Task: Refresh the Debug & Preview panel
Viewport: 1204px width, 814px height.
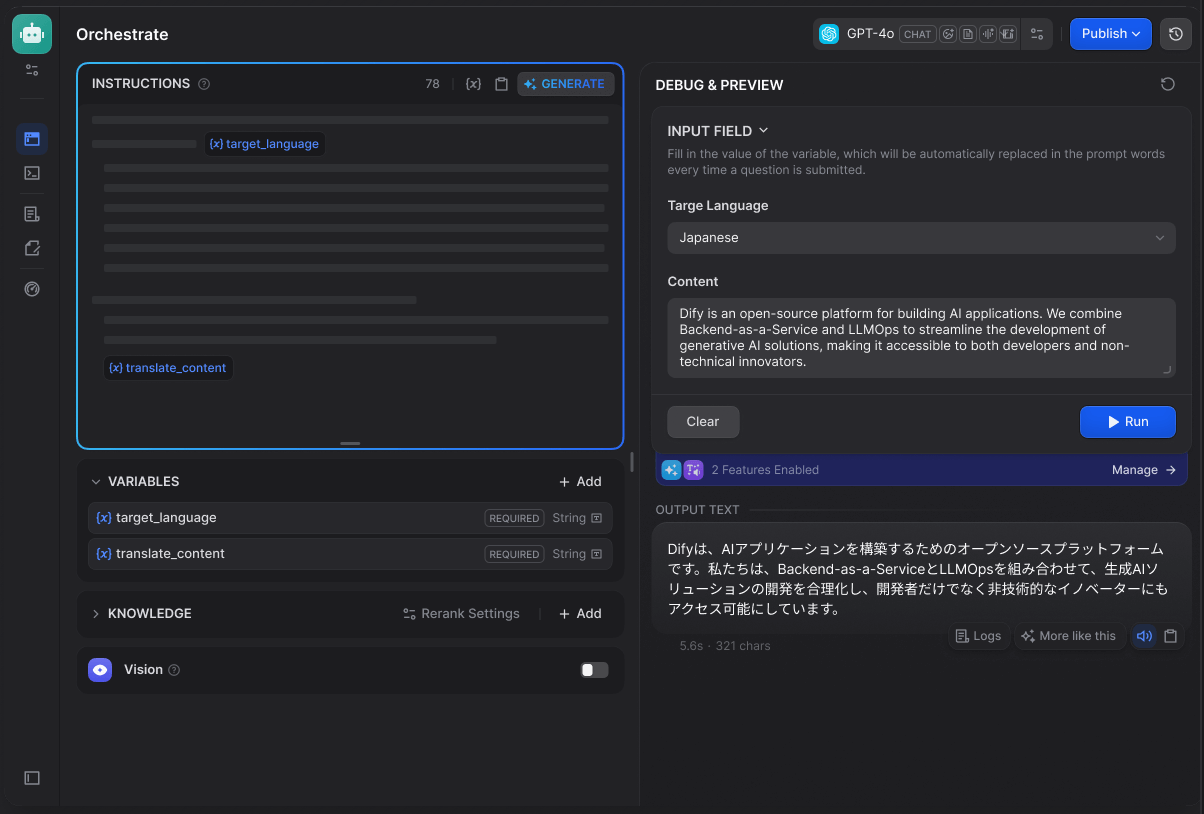Action: point(1168,84)
